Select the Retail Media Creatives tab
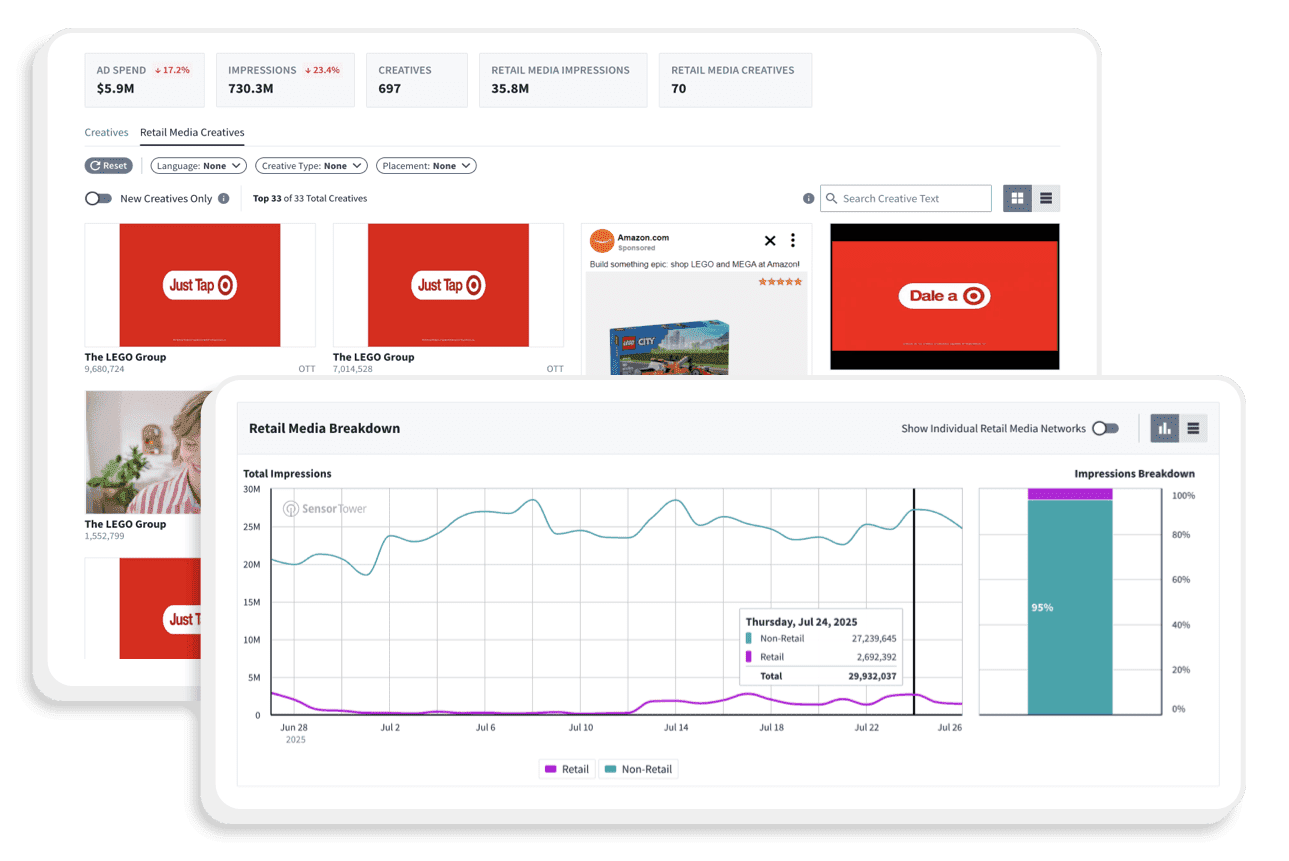This screenshot has height=861, width=1289. [x=192, y=132]
